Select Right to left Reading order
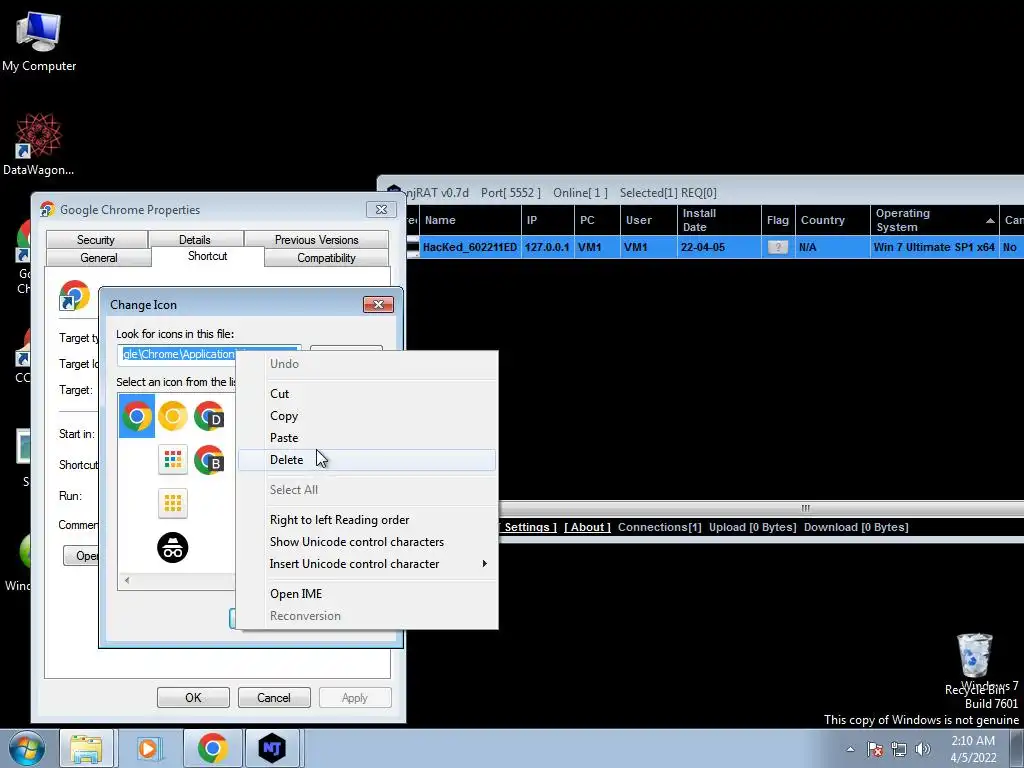Viewport: 1024px width, 768px height. [366, 520]
